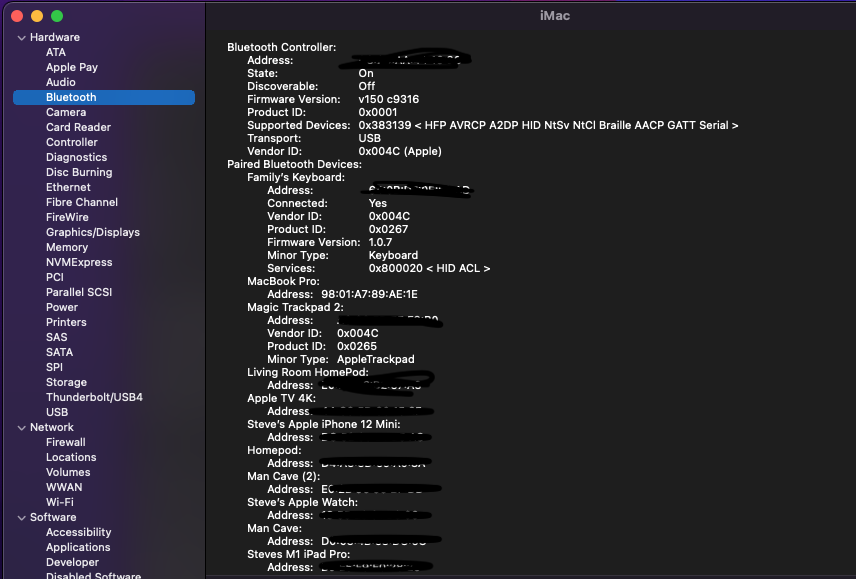Viewport: 856px width, 579px height.
Task: Open the Printers section
Action: [x=66, y=323]
